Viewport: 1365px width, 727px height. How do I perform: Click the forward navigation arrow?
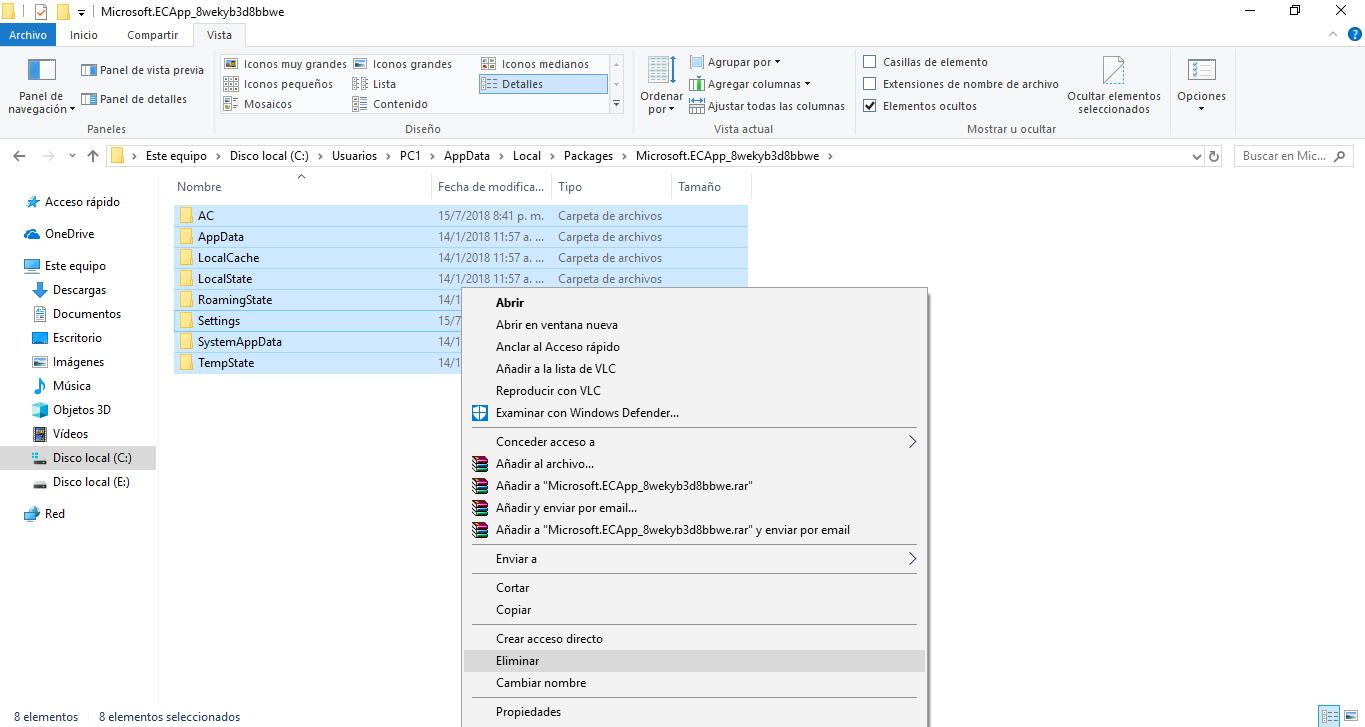click(47, 156)
